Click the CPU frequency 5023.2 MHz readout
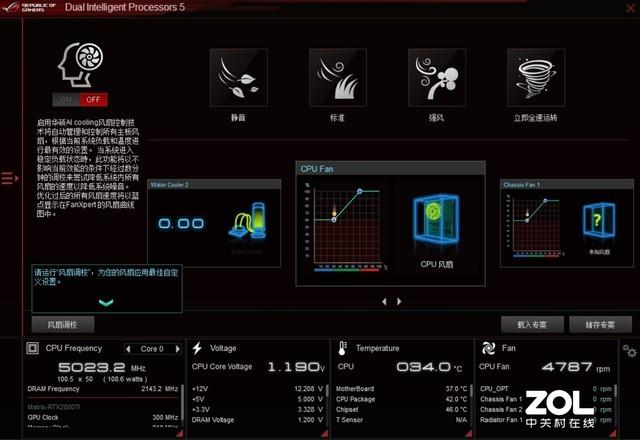Screen dimensions: 640x440 (102, 367)
